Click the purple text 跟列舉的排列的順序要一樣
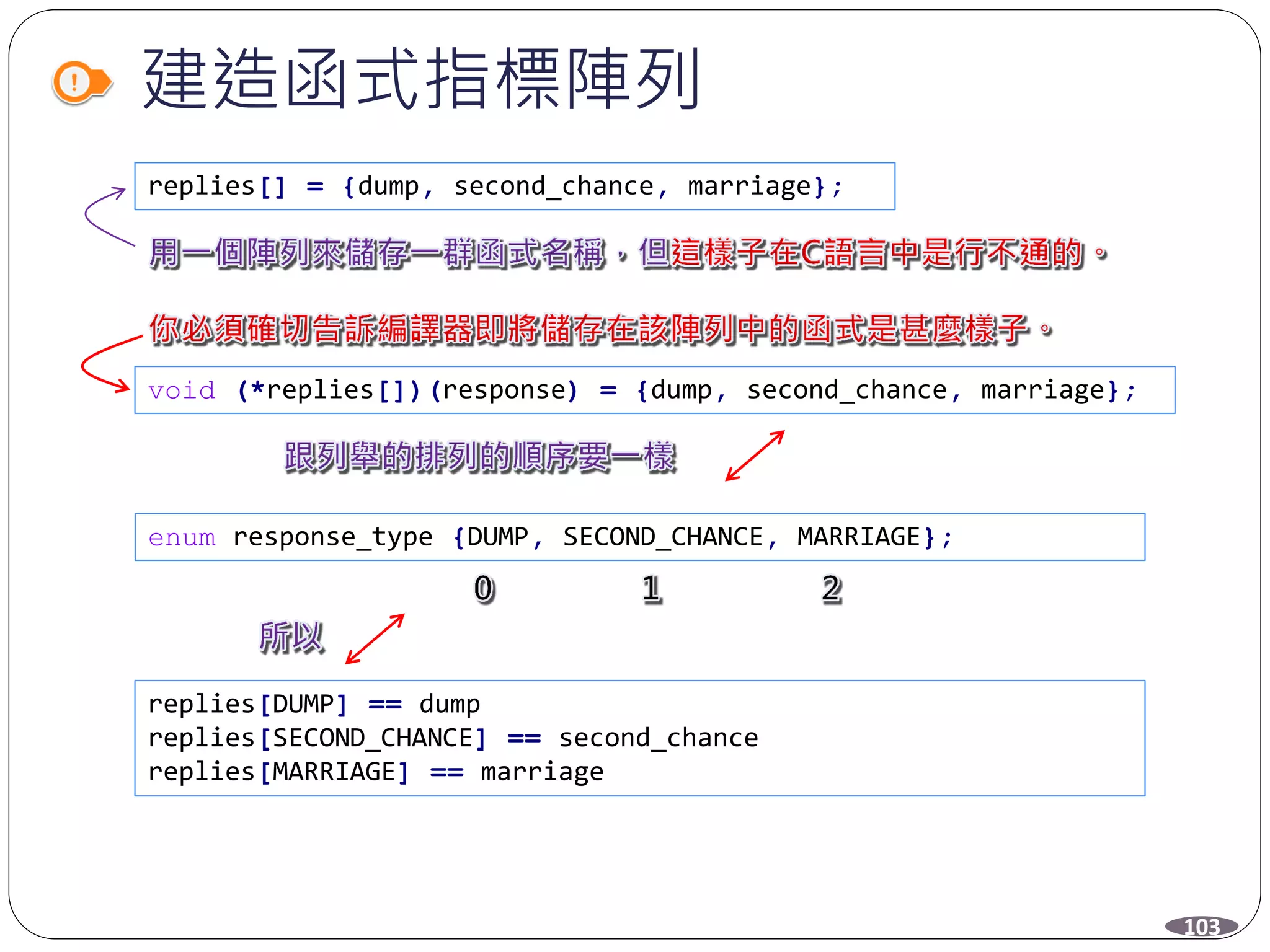The width and height of the screenshot is (1270, 952). (481, 457)
